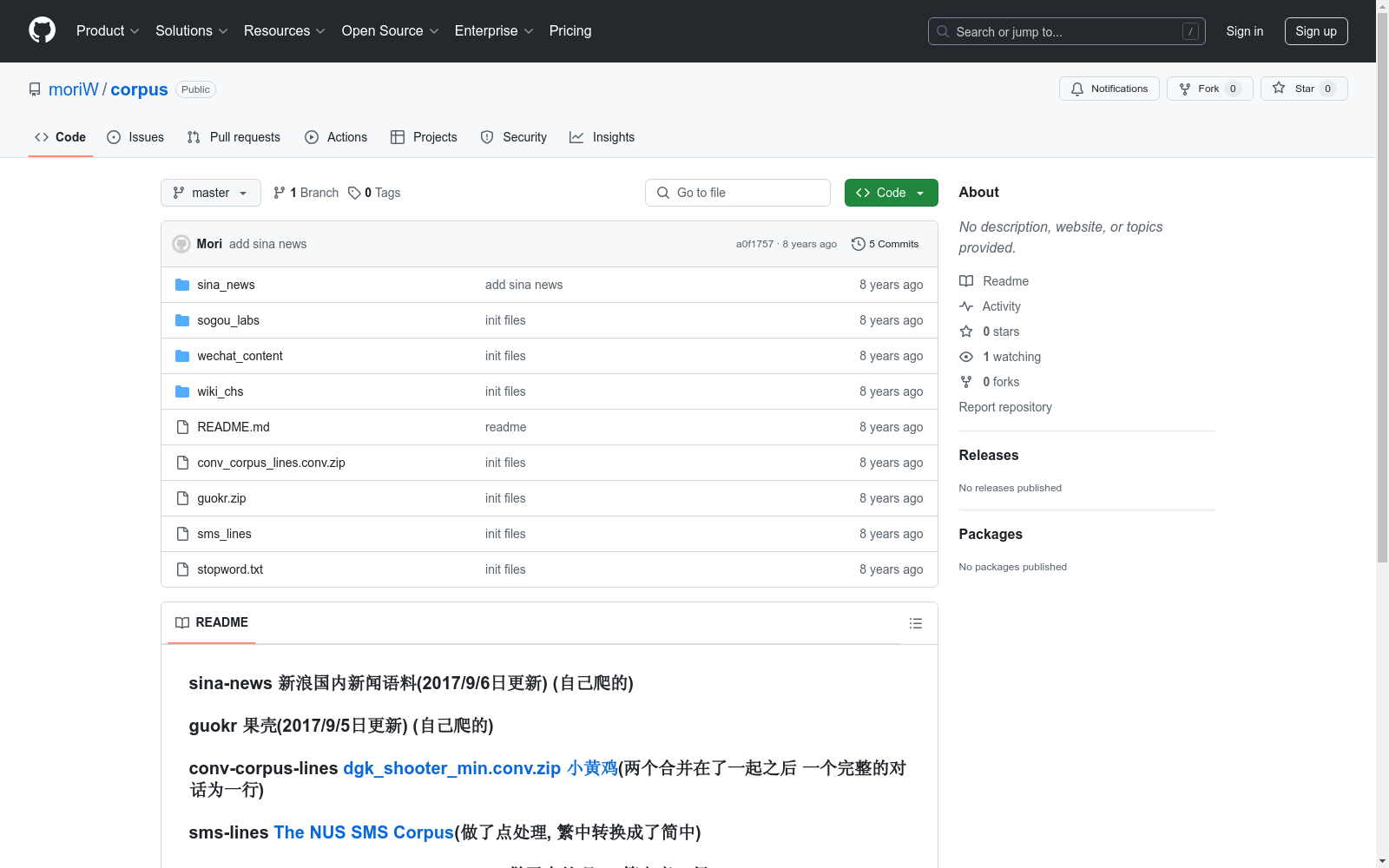Viewport: 1389px width, 868px height.
Task: Switch to the Security tab
Action: (x=514, y=137)
